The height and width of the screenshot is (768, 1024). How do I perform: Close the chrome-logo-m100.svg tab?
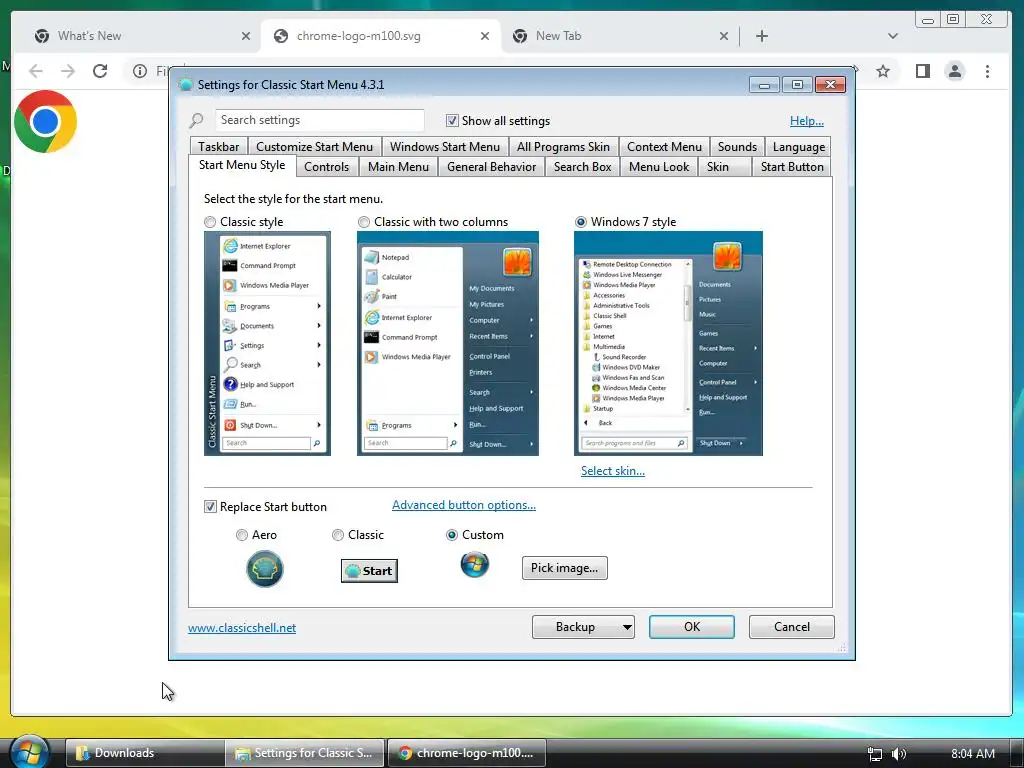(485, 36)
